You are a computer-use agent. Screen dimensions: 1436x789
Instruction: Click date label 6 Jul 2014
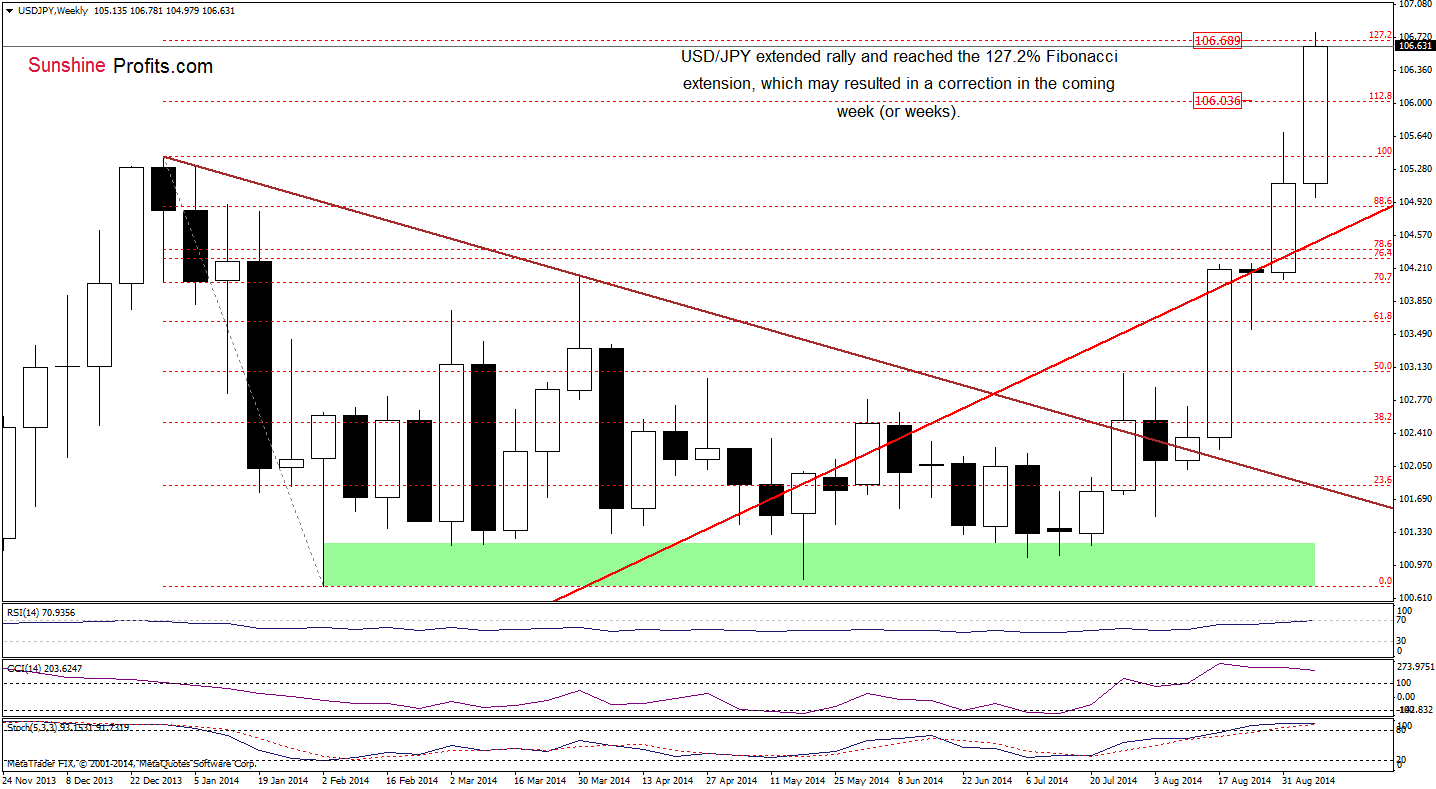(x=1049, y=780)
